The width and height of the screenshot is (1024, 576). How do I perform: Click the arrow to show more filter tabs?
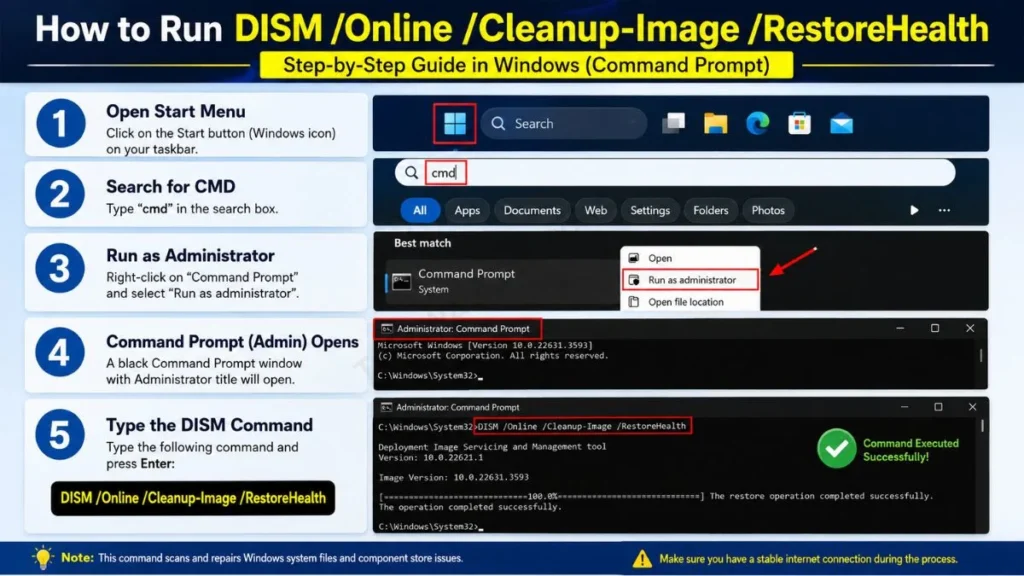coord(914,210)
